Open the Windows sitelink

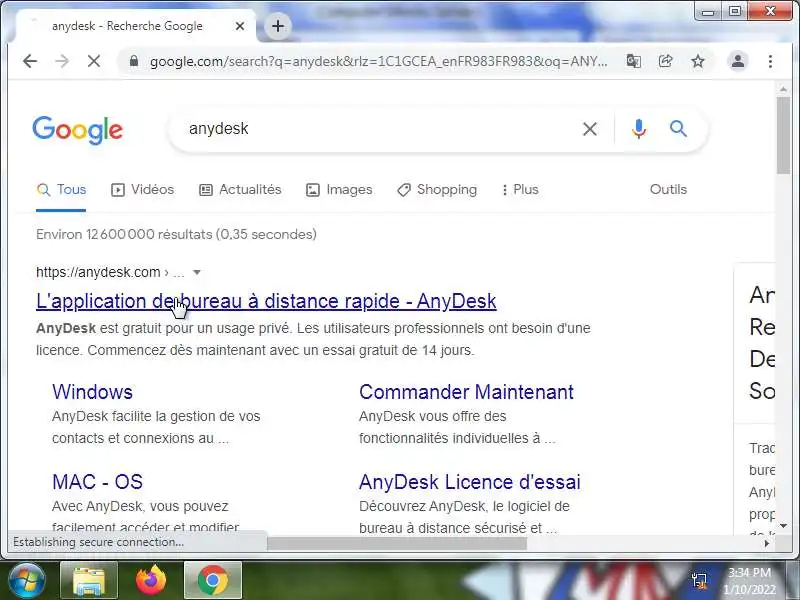coord(92,392)
